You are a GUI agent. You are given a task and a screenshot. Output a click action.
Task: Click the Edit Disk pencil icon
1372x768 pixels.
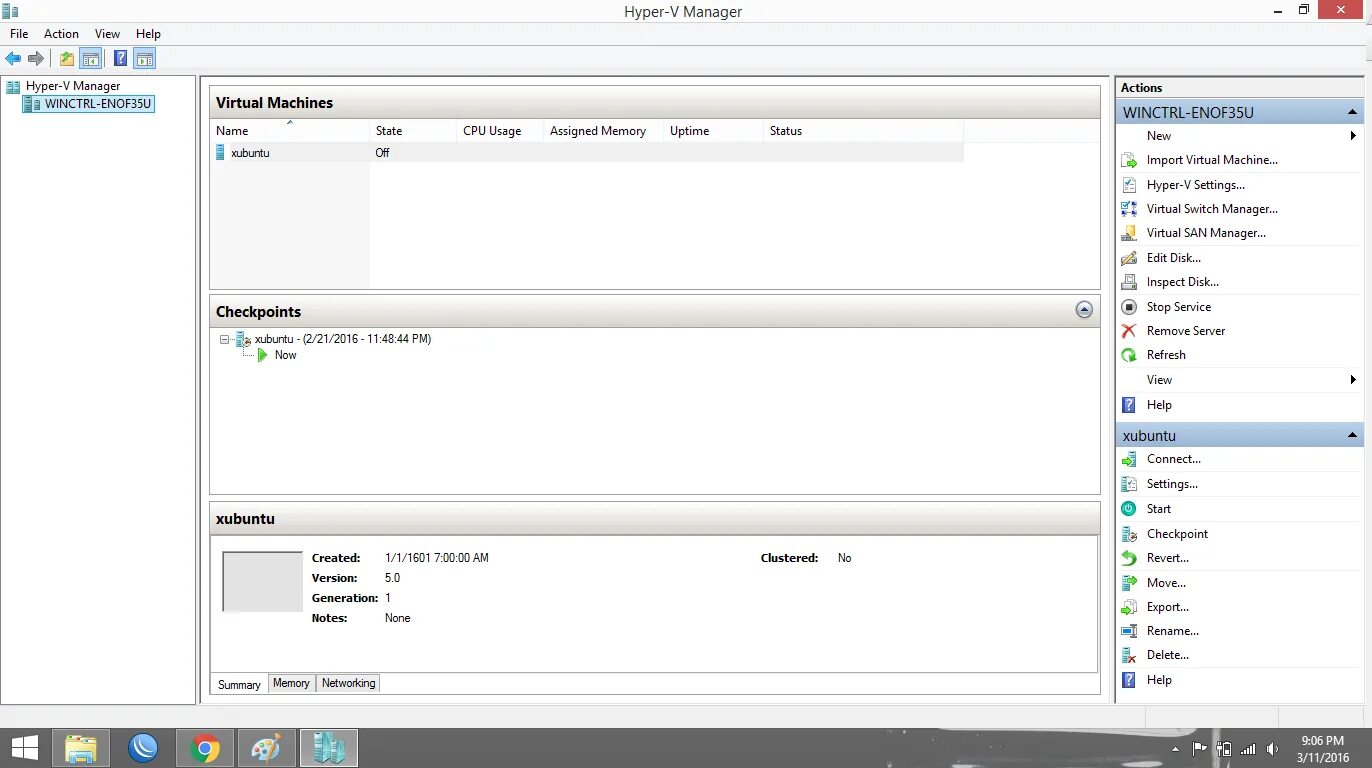click(x=1129, y=258)
